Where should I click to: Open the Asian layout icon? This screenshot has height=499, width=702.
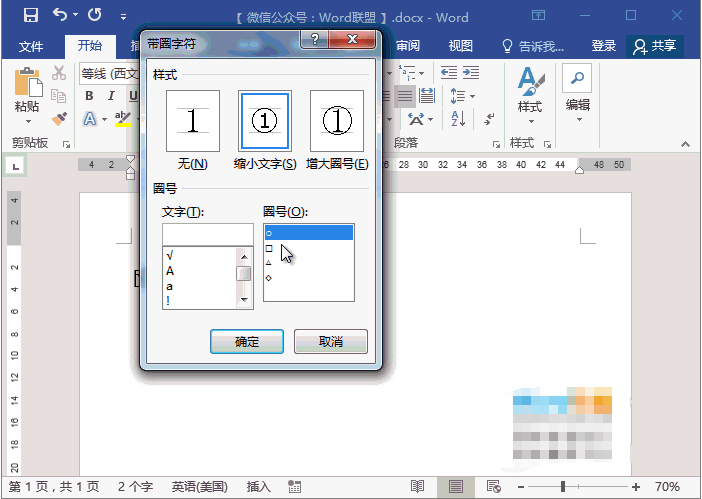[416, 119]
